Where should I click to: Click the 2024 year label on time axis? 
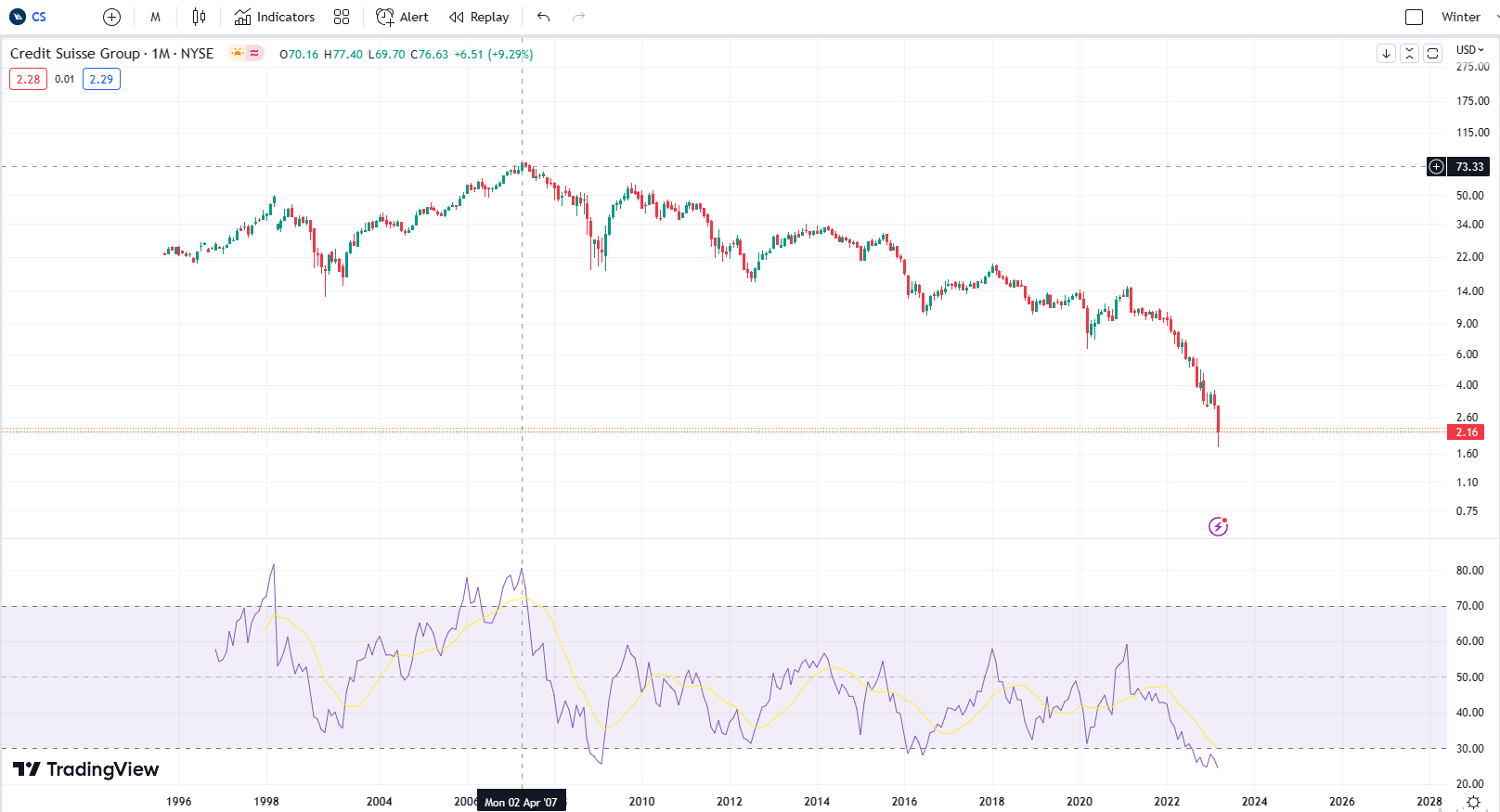click(1254, 802)
